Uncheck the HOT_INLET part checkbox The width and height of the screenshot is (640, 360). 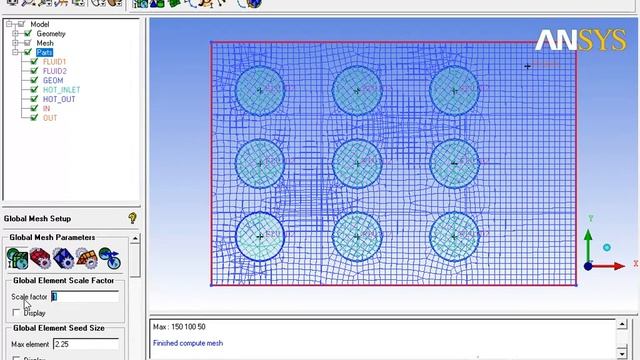34,90
